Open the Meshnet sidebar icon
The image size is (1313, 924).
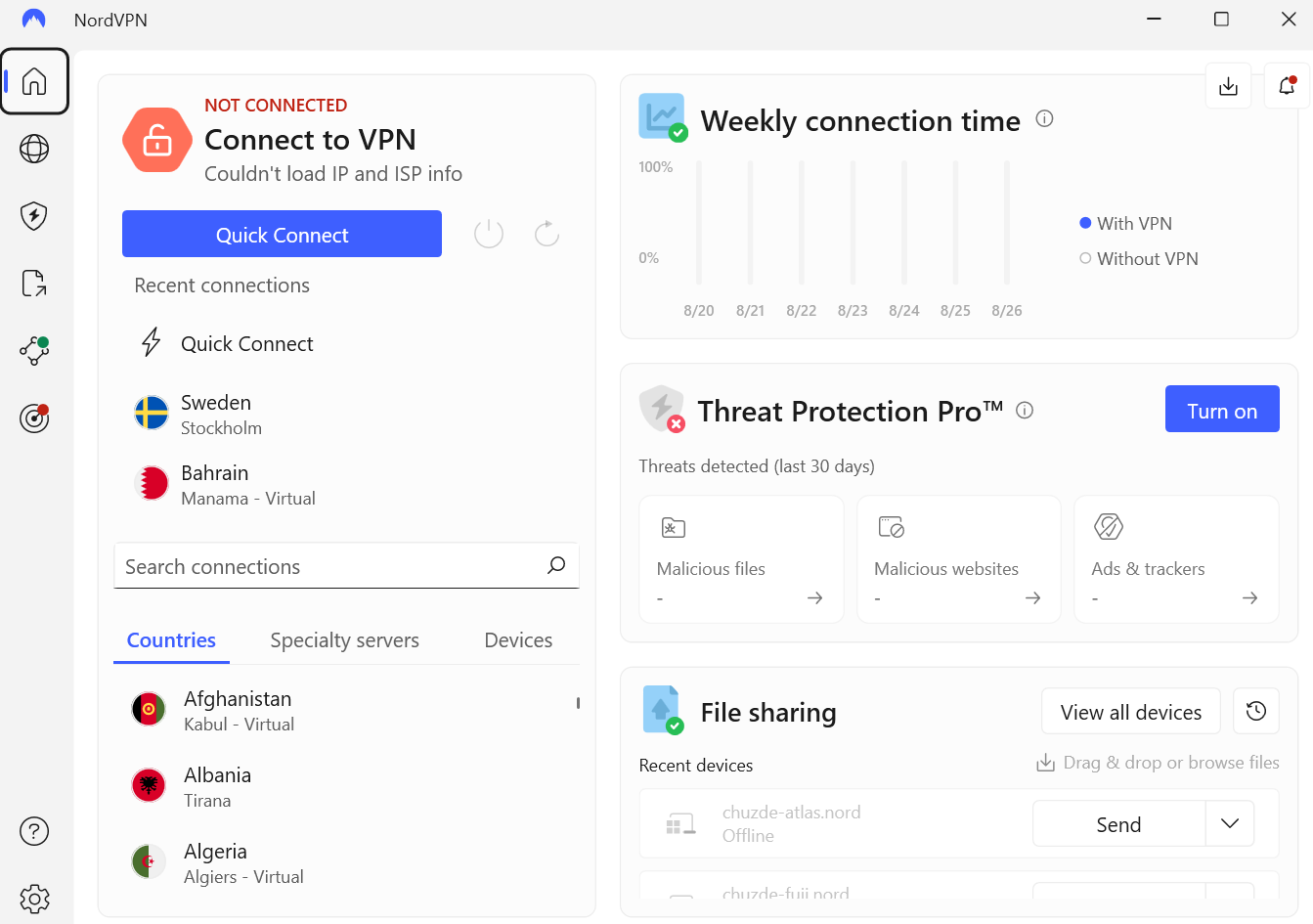(34, 350)
